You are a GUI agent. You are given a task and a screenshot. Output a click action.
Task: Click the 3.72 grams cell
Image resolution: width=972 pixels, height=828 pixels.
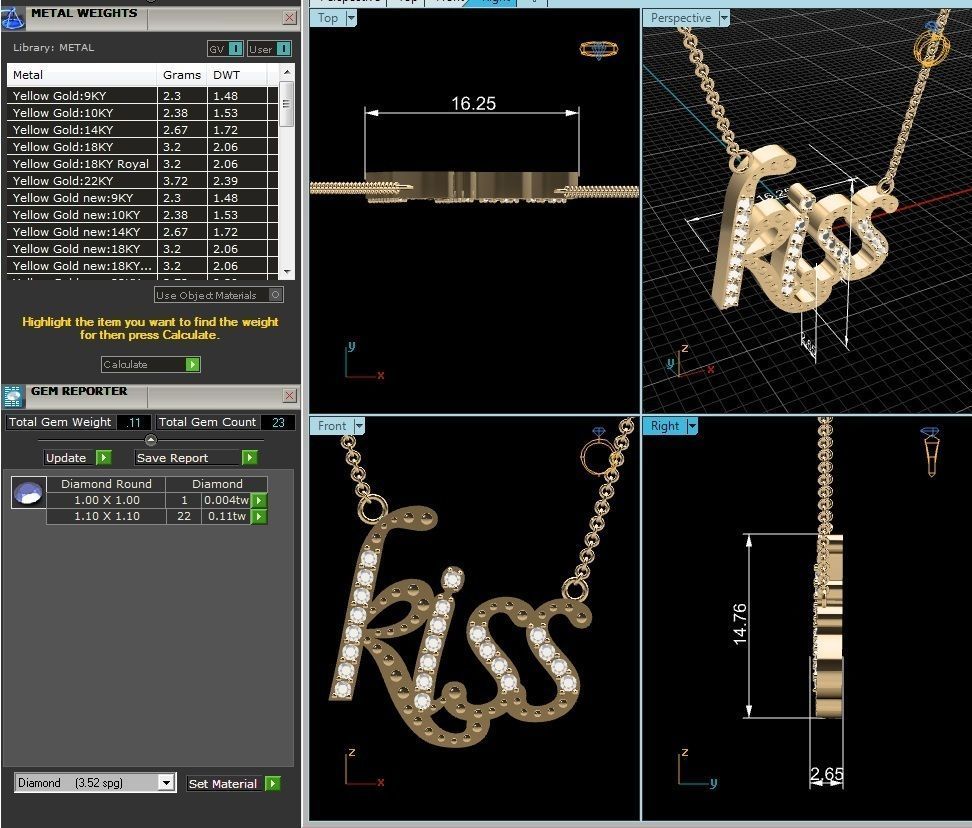[x=182, y=181]
